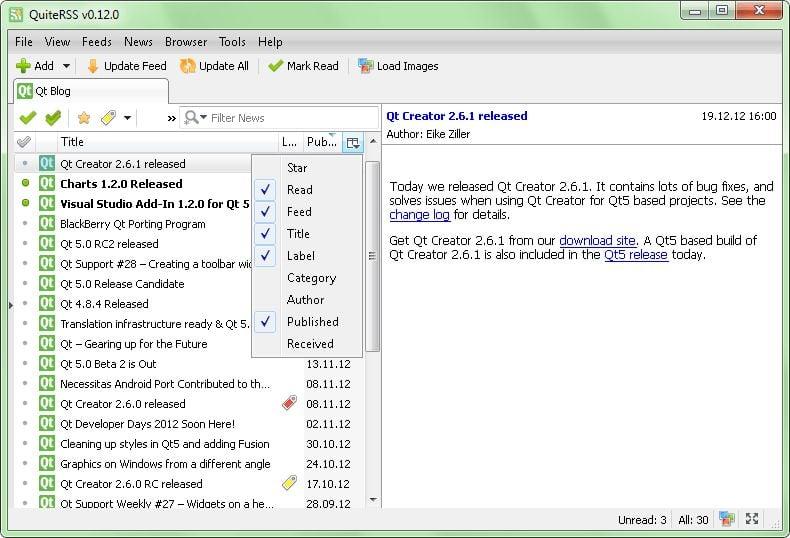Viewport: 790px width, 538px height.
Task: Click the collapse feeds panel arrow
Action: click(11, 305)
